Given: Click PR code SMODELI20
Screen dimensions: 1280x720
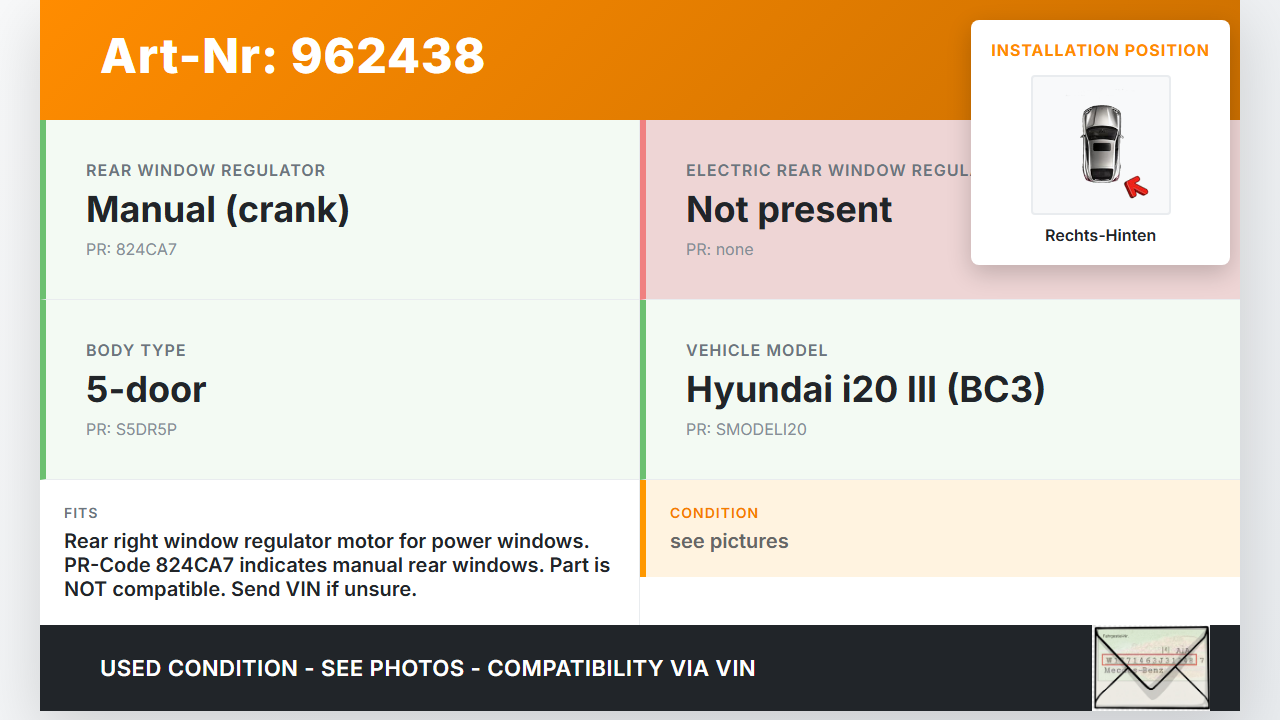Looking at the screenshot, I should pos(746,430).
